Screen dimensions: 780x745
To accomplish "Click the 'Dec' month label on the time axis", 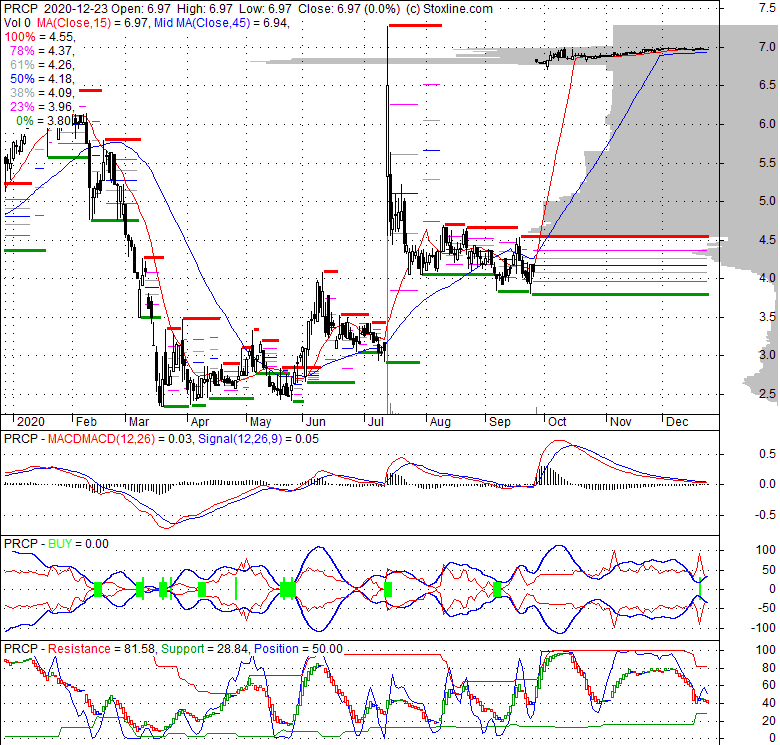I will [x=677, y=422].
